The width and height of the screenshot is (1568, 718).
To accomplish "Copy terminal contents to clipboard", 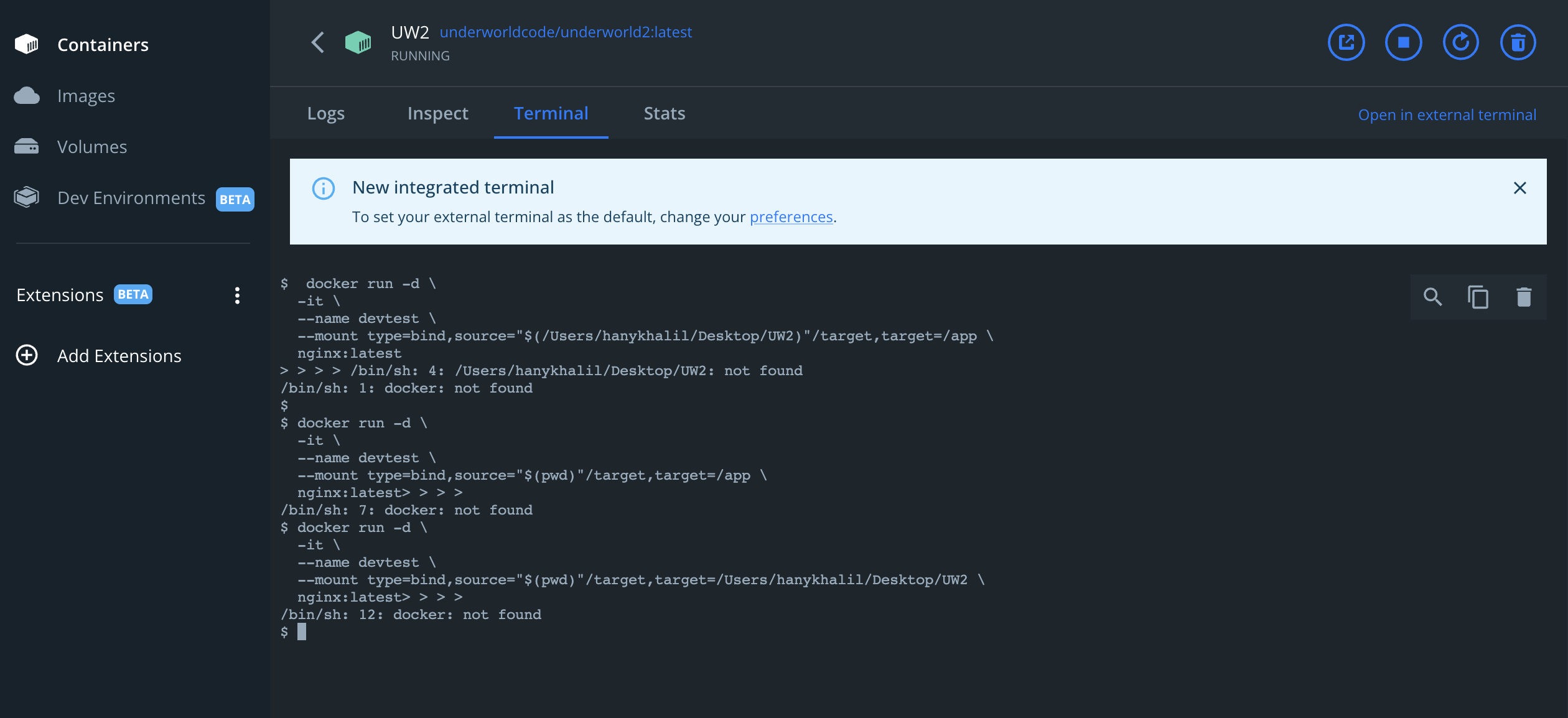I will click(x=1478, y=297).
